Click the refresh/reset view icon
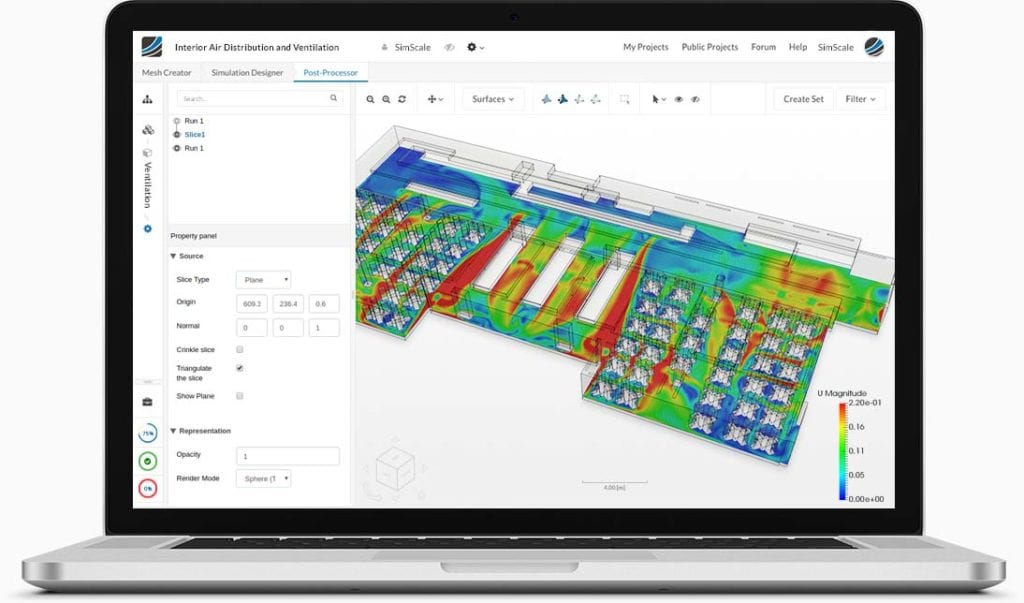Viewport: 1024px width, 603px height. pyautogui.click(x=402, y=99)
